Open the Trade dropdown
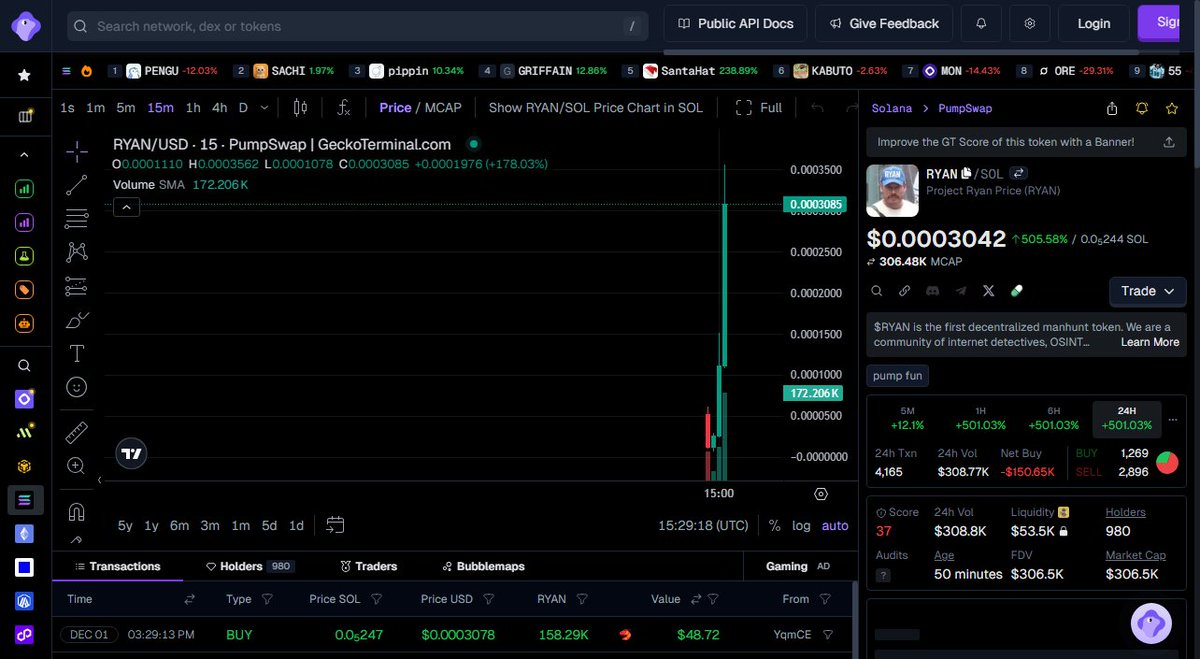 pos(1148,291)
